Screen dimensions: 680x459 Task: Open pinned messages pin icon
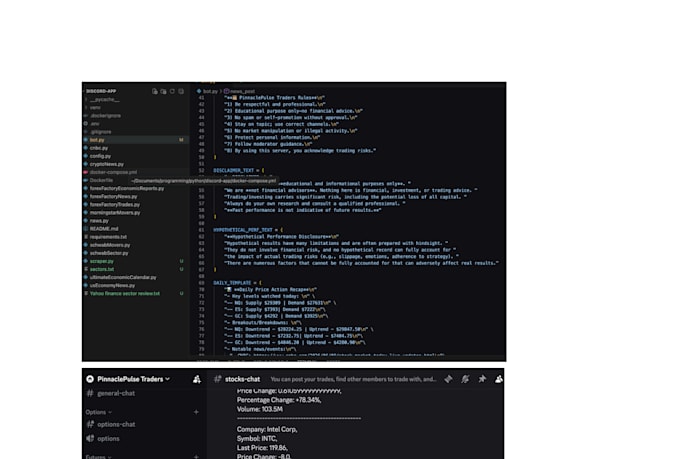pyautogui.click(x=482, y=379)
